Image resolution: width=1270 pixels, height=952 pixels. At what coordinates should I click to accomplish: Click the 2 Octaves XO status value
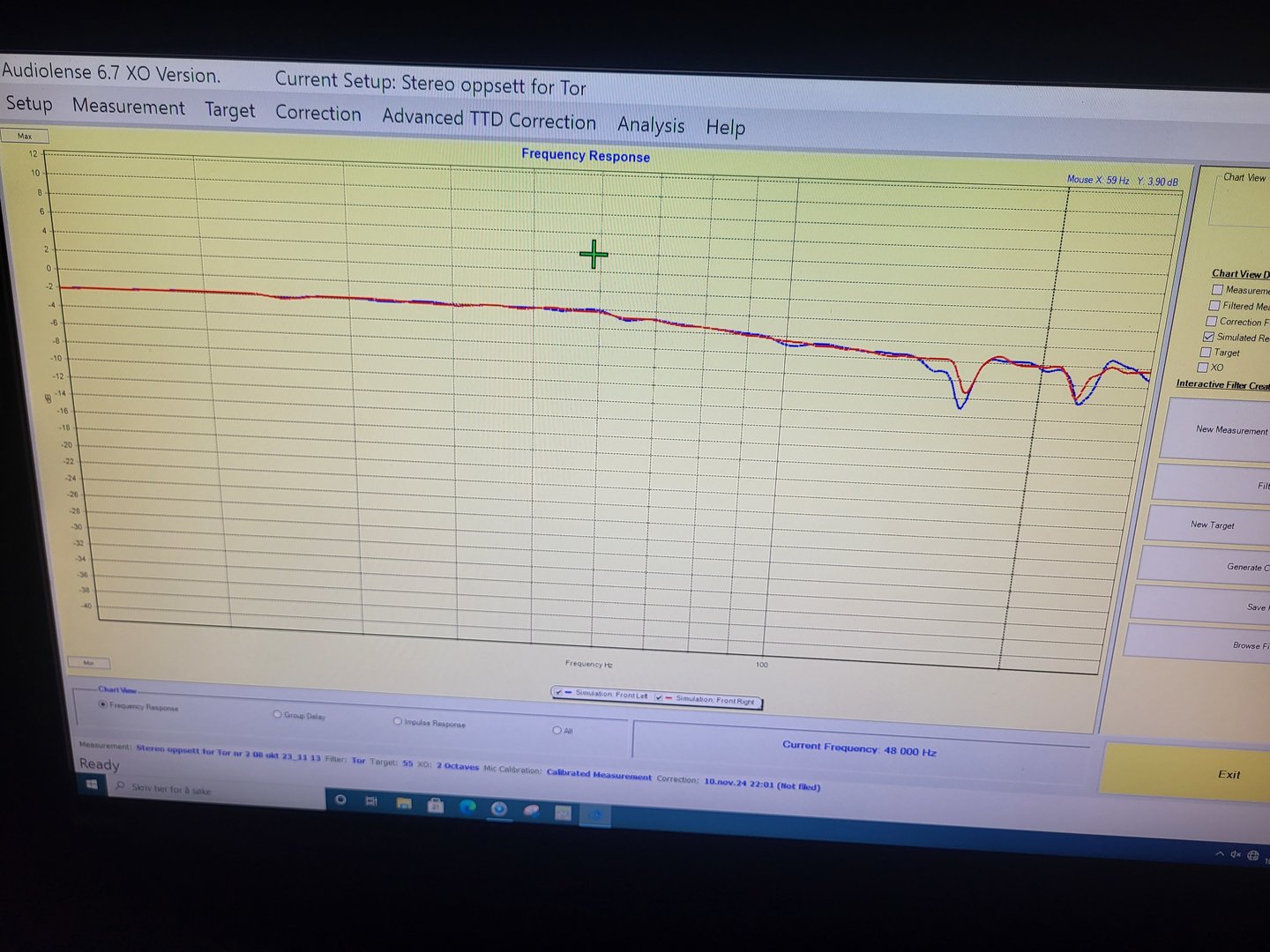(458, 766)
